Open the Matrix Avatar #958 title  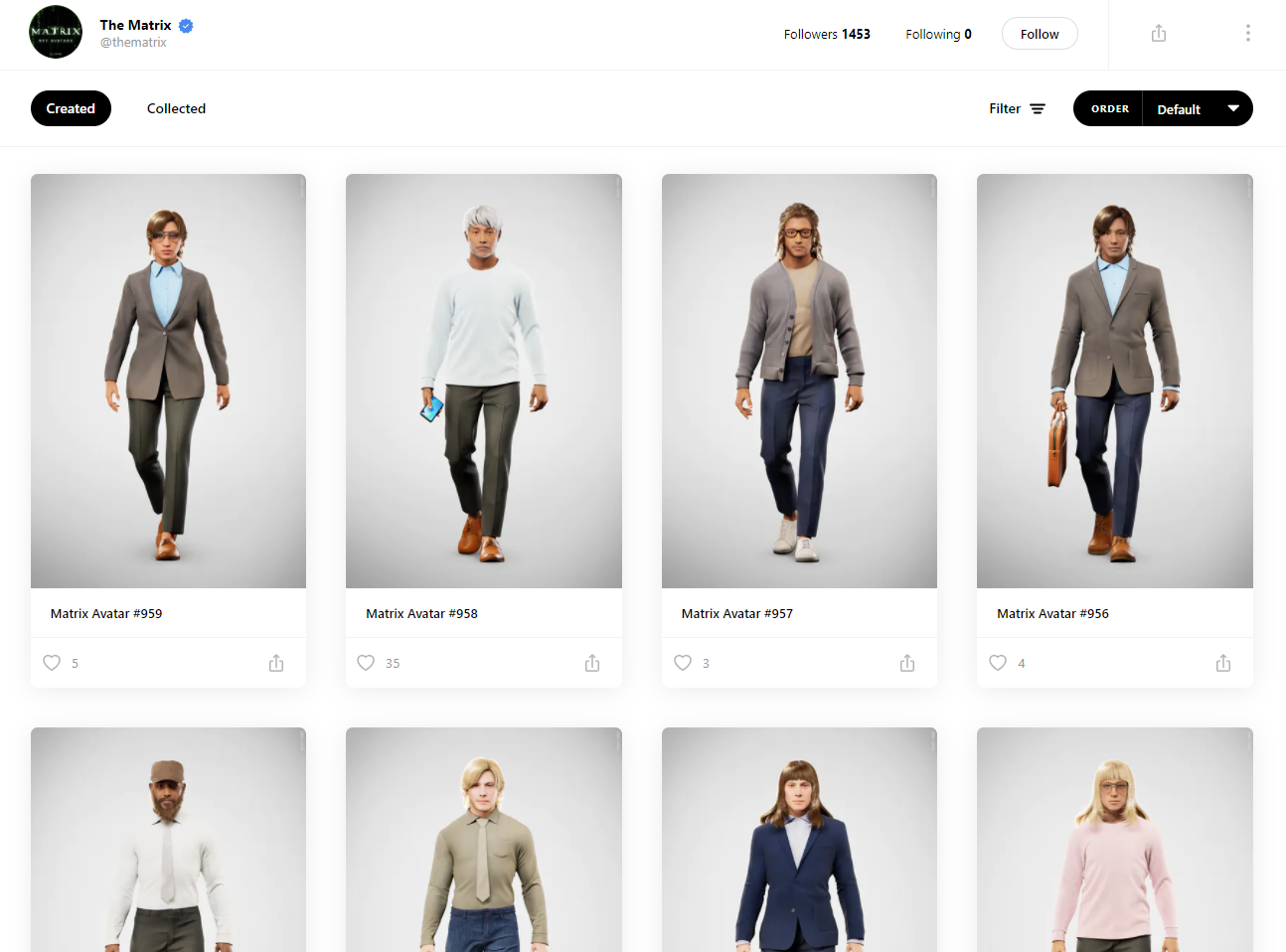coord(421,614)
